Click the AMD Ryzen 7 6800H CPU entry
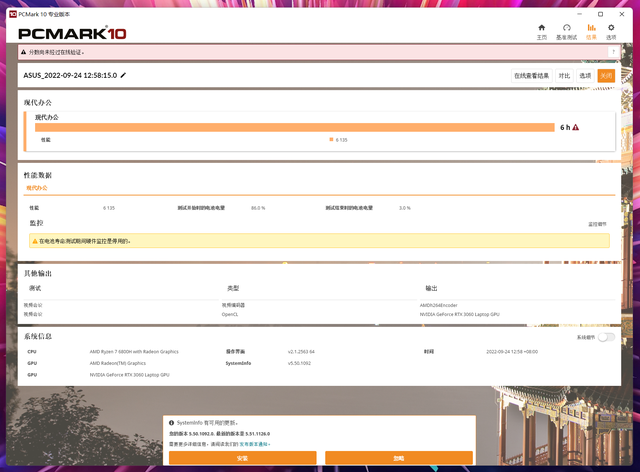Image resolution: width=640 pixels, height=472 pixels. [x=134, y=352]
